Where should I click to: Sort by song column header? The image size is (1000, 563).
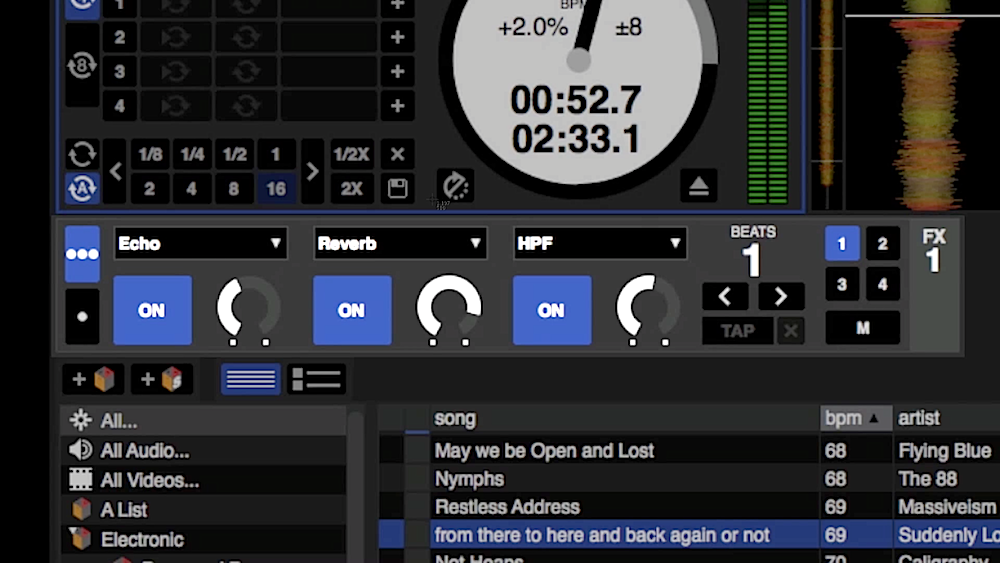coord(624,418)
